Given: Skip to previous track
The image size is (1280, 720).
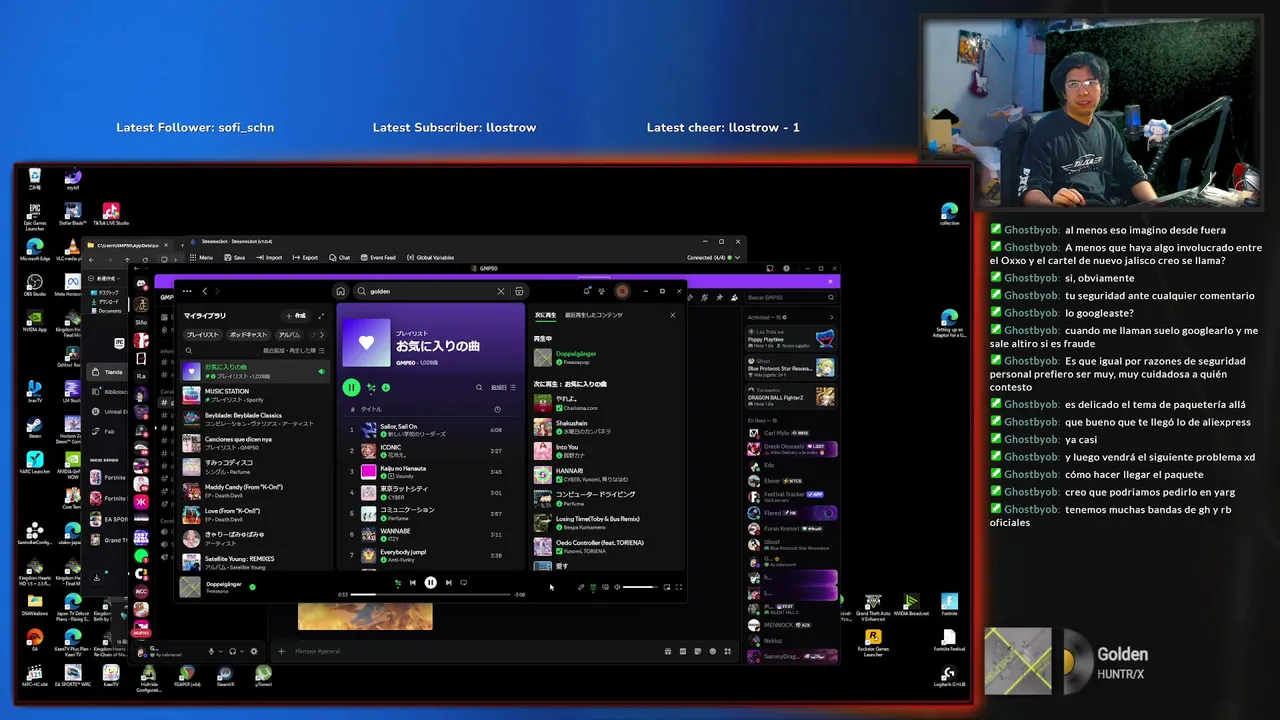Looking at the screenshot, I should [x=413, y=583].
